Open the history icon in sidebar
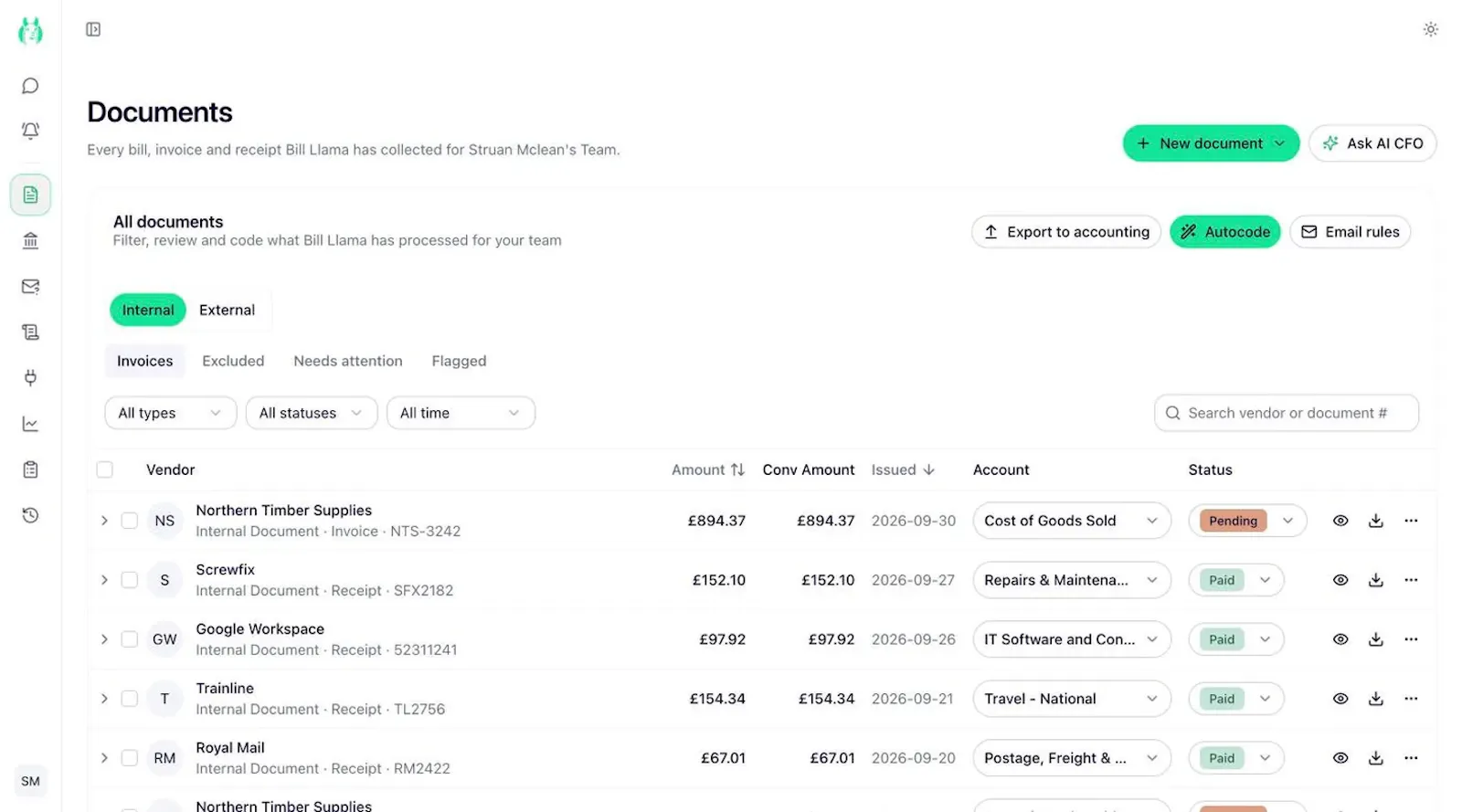The height and width of the screenshot is (812, 1462). pyautogui.click(x=30, y=515)
